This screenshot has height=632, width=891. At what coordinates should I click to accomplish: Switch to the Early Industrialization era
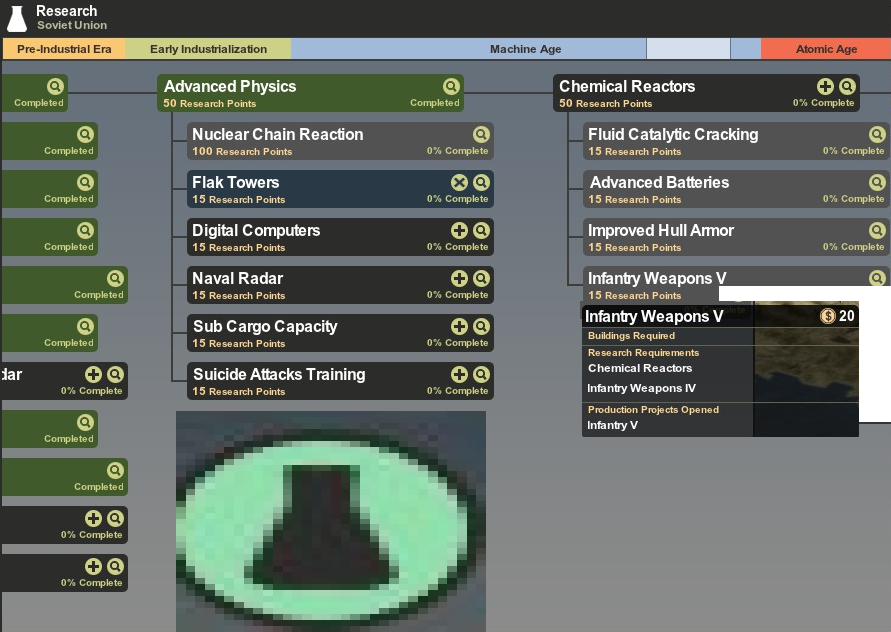[x=208, y=49]
